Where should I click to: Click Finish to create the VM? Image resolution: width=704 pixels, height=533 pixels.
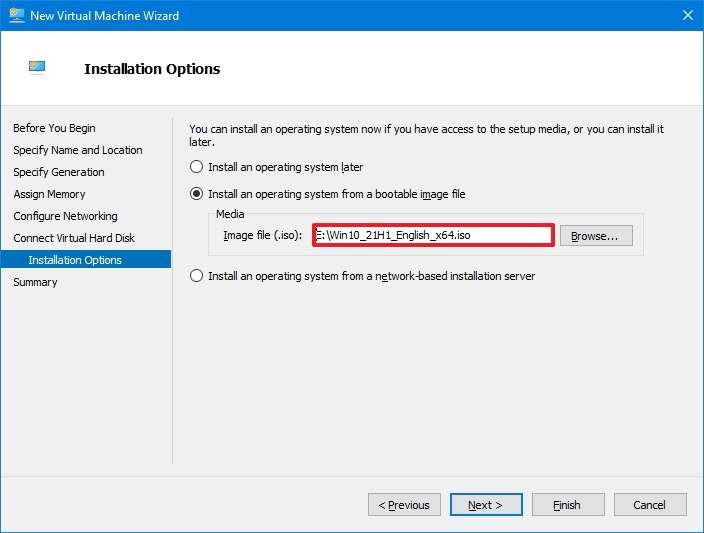click(x=568, y=505)
